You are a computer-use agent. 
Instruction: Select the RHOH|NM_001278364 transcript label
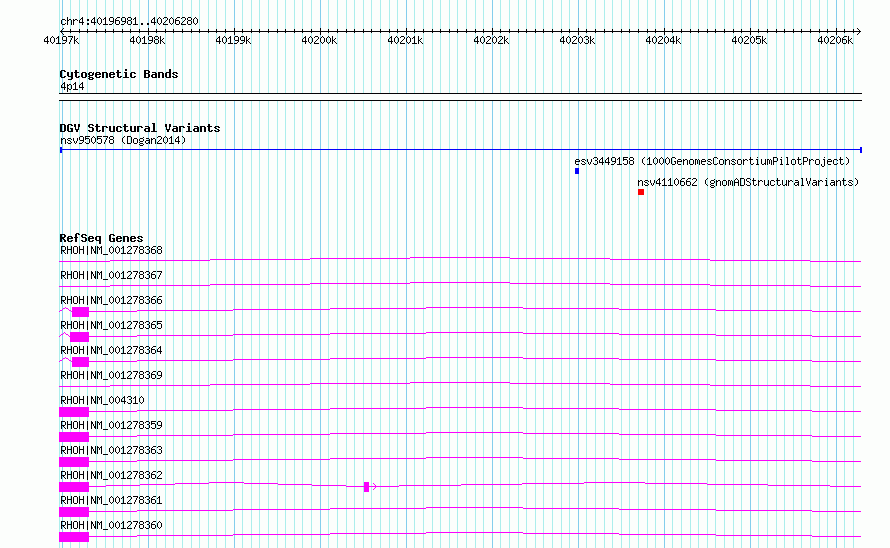111,350
